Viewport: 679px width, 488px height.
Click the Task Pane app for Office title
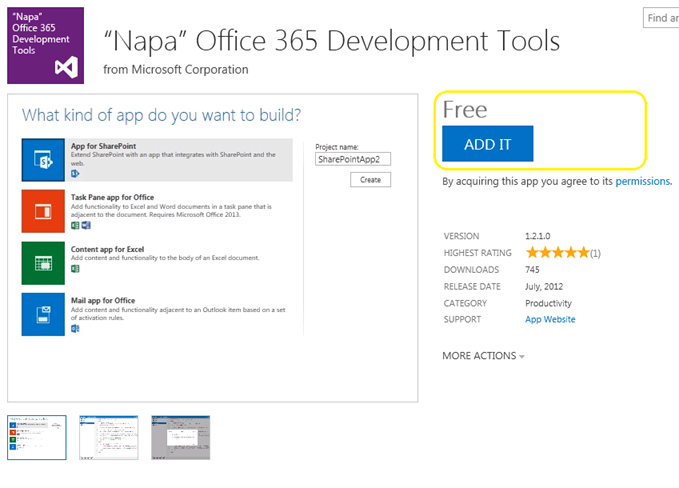113,197
